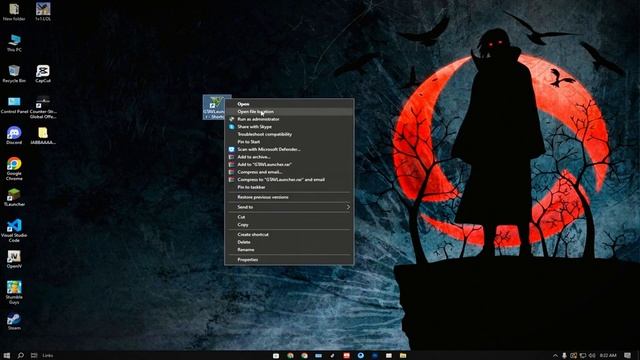
Task: Select the GTAVLauncher shortcut icon on desktop
Action: pos(214,107)
